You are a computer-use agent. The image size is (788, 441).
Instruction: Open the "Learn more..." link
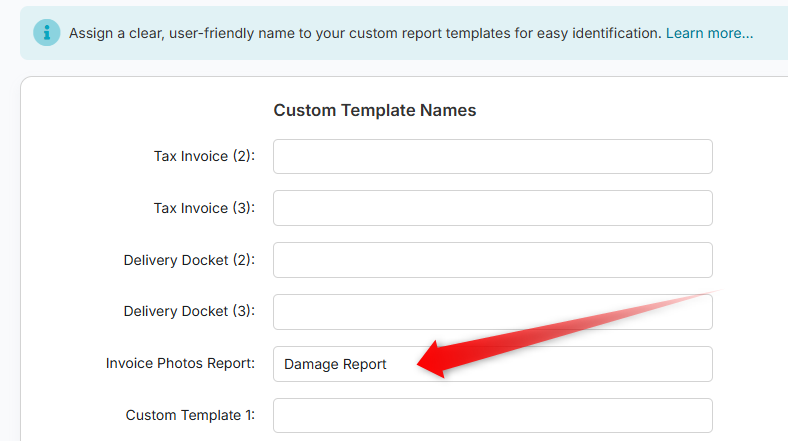[709, 33]
